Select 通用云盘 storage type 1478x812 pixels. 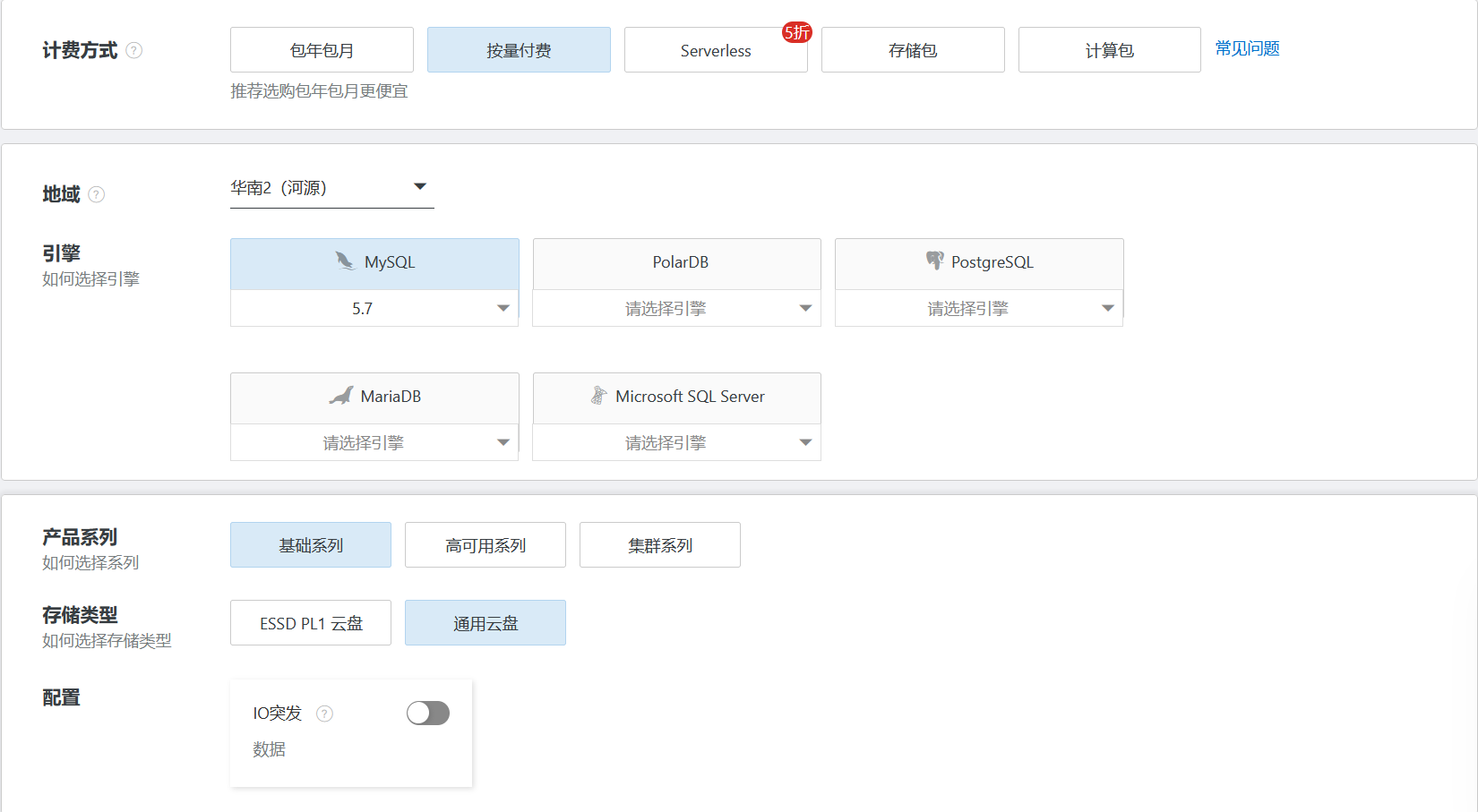coord(486,623)
